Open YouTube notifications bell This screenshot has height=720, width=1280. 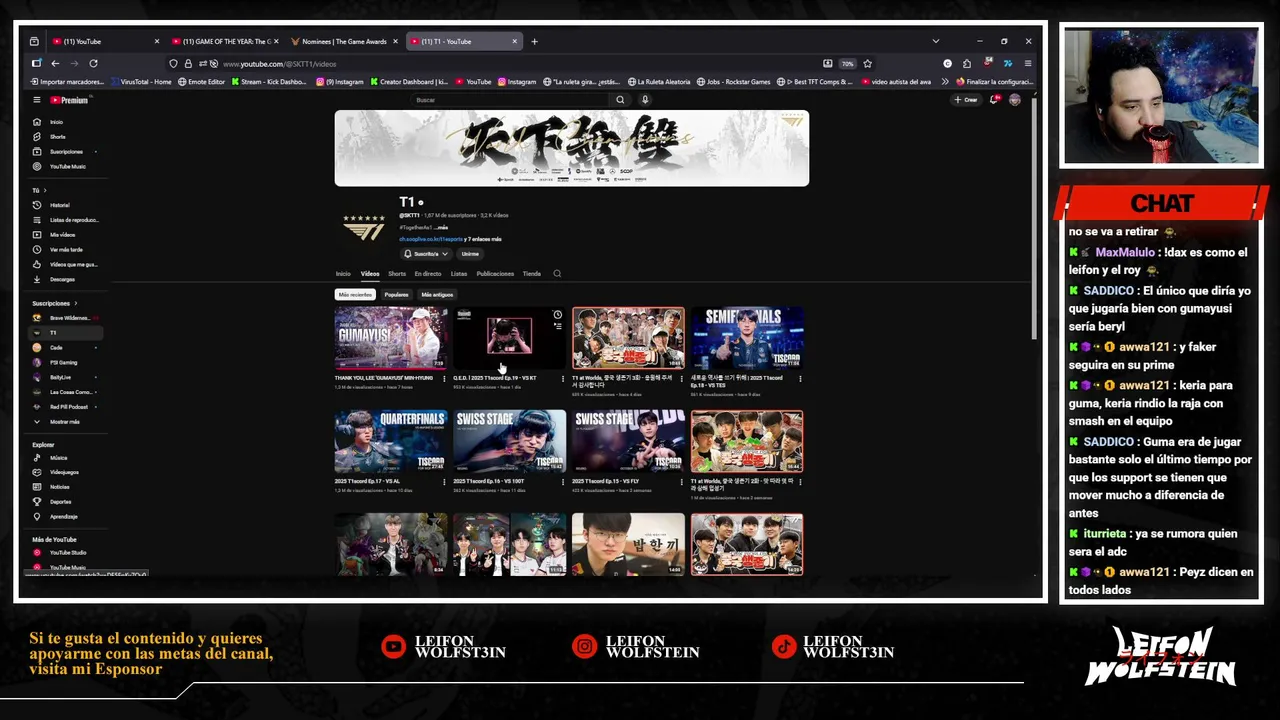pyautogui.click(x=994, y=100)
